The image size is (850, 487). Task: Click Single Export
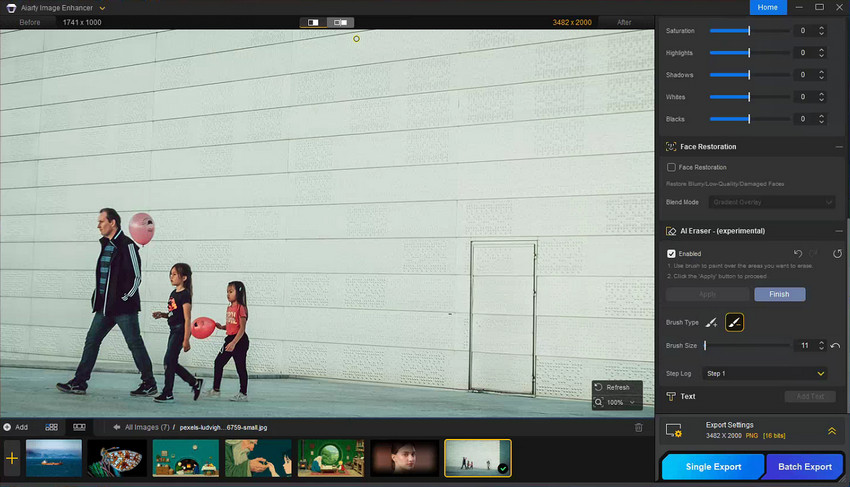tap(713, 467)
